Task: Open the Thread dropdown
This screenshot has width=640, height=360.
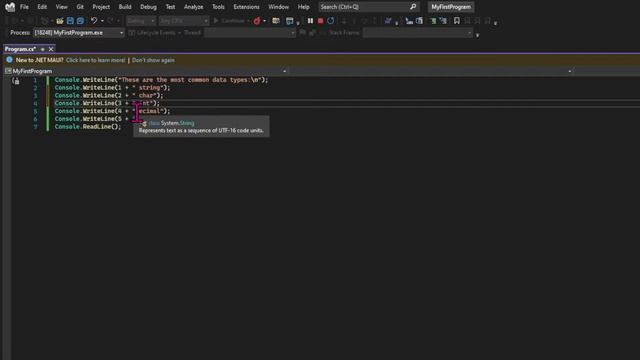Action: click(x=250, y=33)
